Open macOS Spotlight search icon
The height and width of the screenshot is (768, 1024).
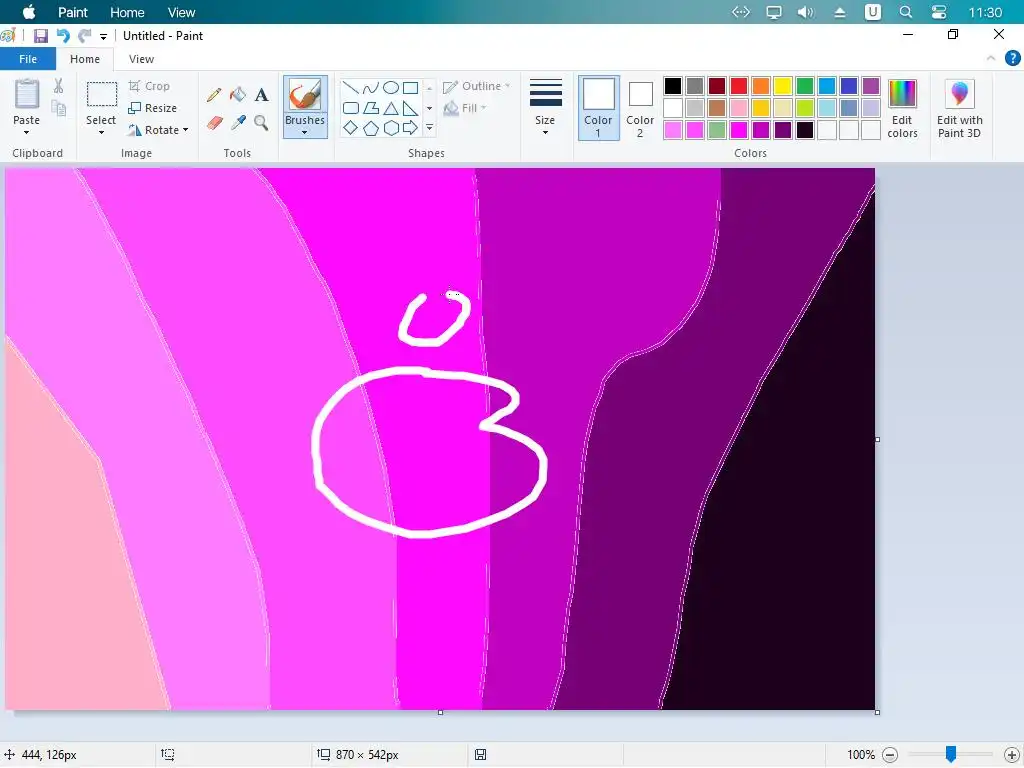pyautogui.click(x=906, y=12)
